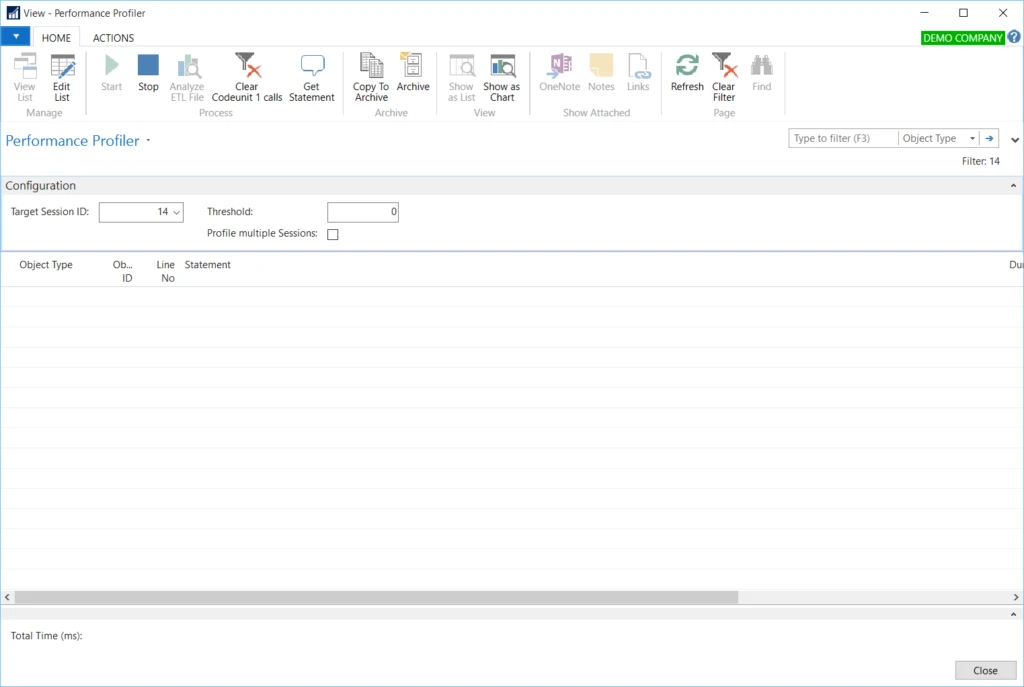This screenshot has height=687, width=1024.
Task: Collapse the Configuration section
Action: click(1012, 185)
